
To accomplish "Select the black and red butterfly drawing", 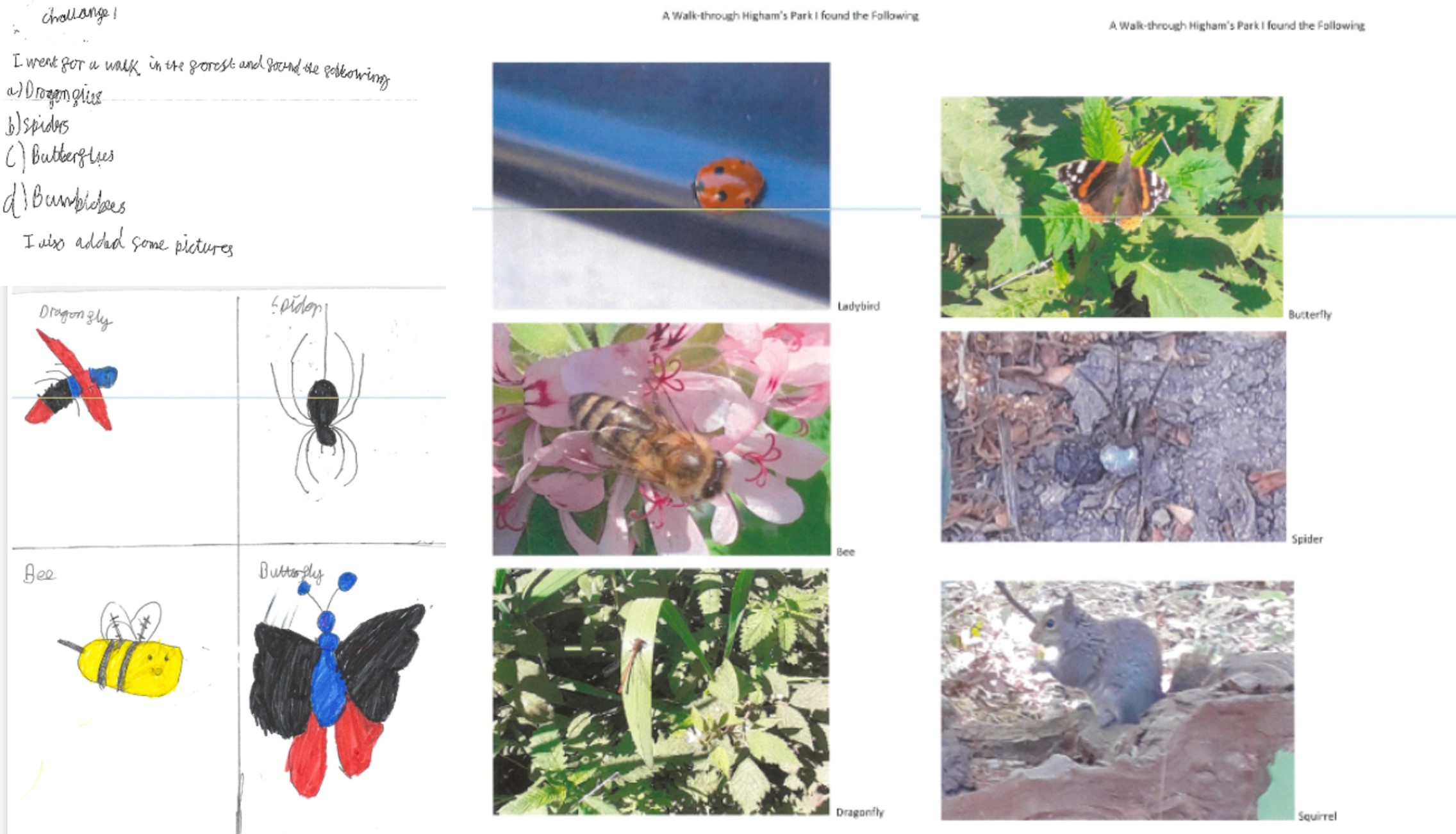I will point(338,685).
